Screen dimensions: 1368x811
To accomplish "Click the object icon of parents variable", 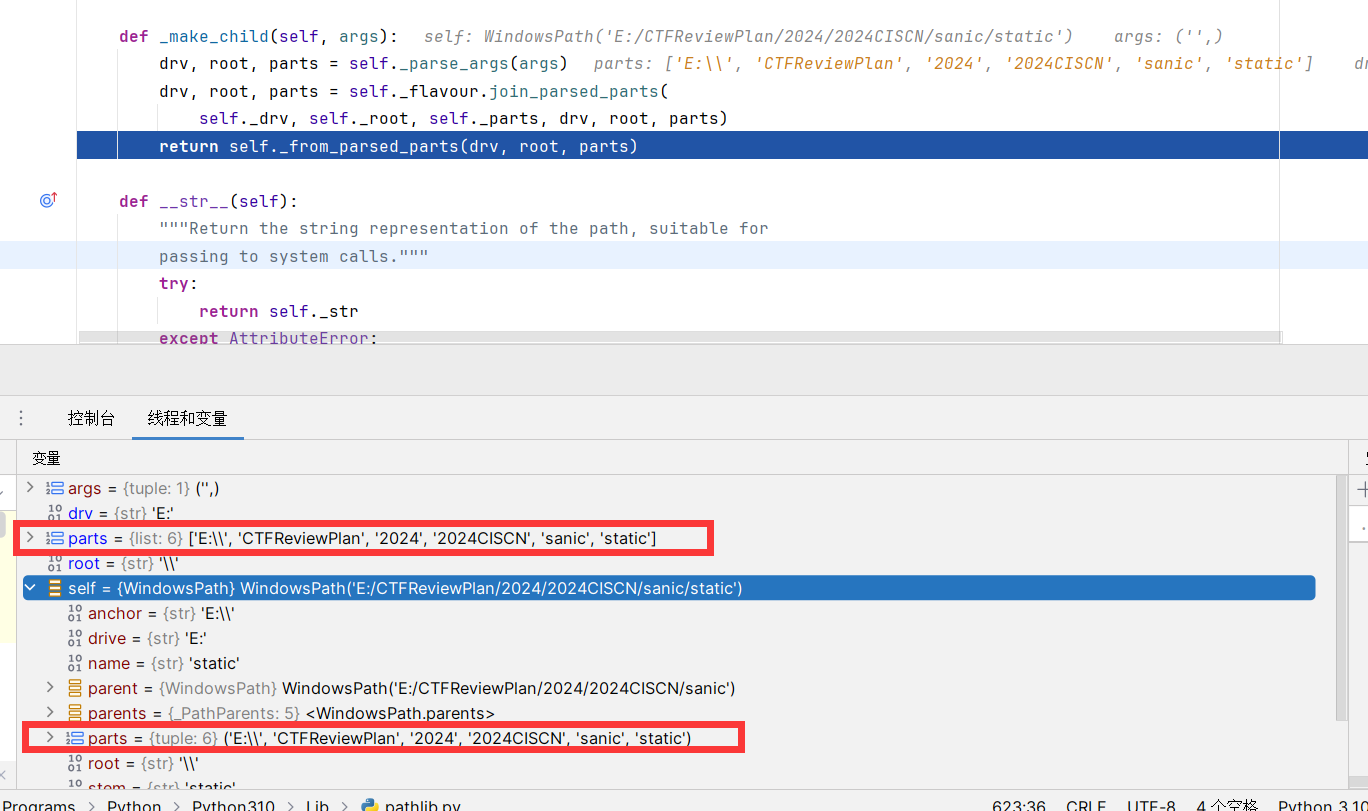I will click(x=75, y=713).
